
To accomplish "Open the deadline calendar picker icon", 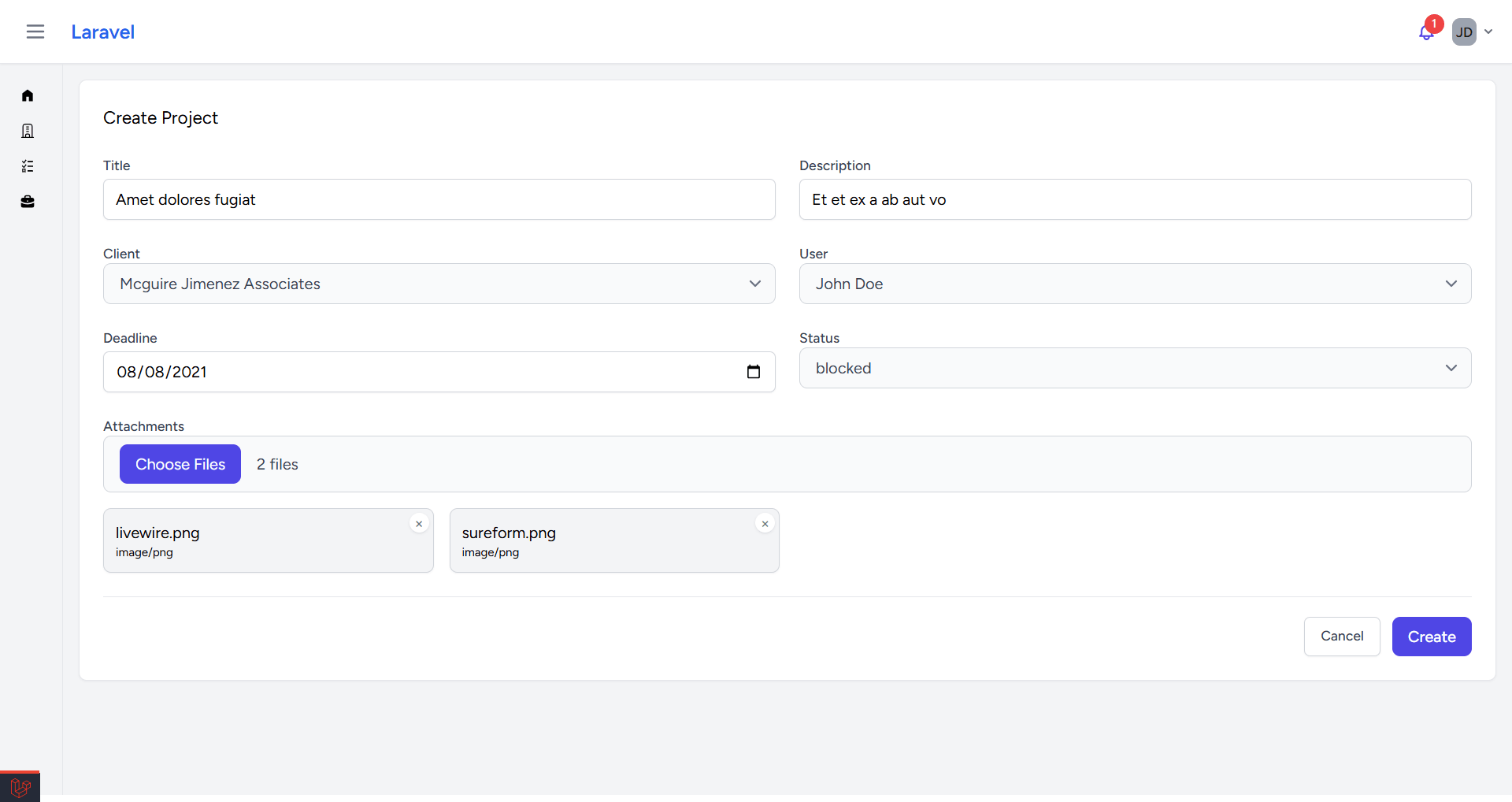I will point(754,372).
